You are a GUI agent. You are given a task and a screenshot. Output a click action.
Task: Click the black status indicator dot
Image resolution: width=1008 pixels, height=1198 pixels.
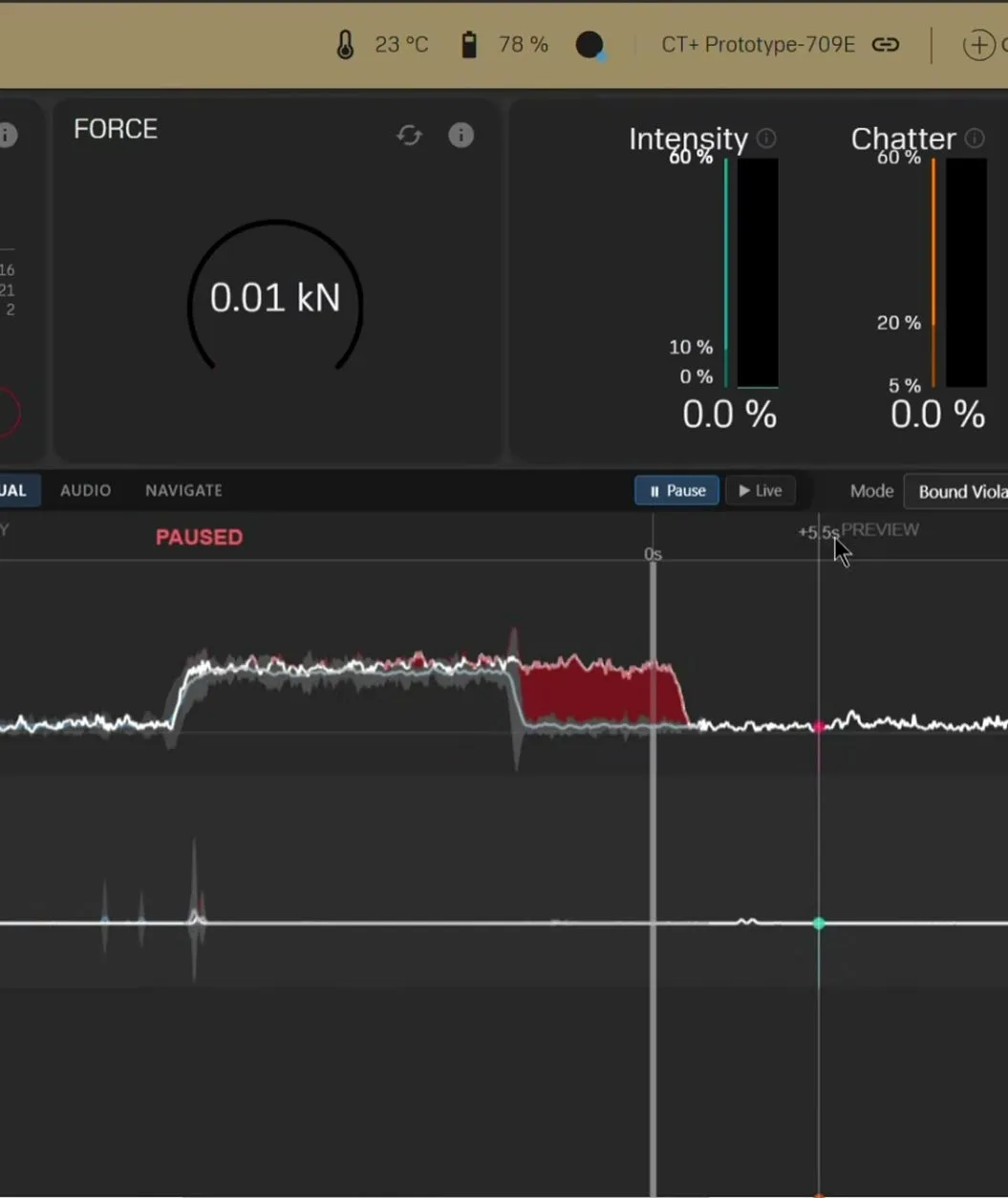590,45
